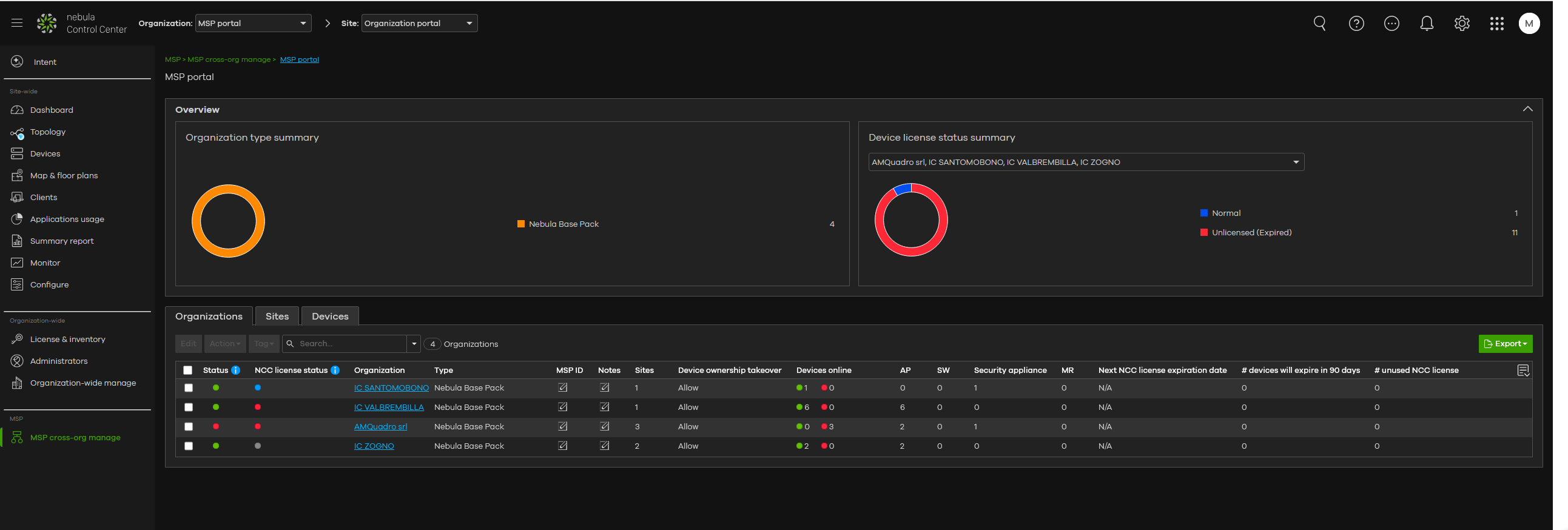
Task: Click the Summary report icon
Action: point(17,241)
